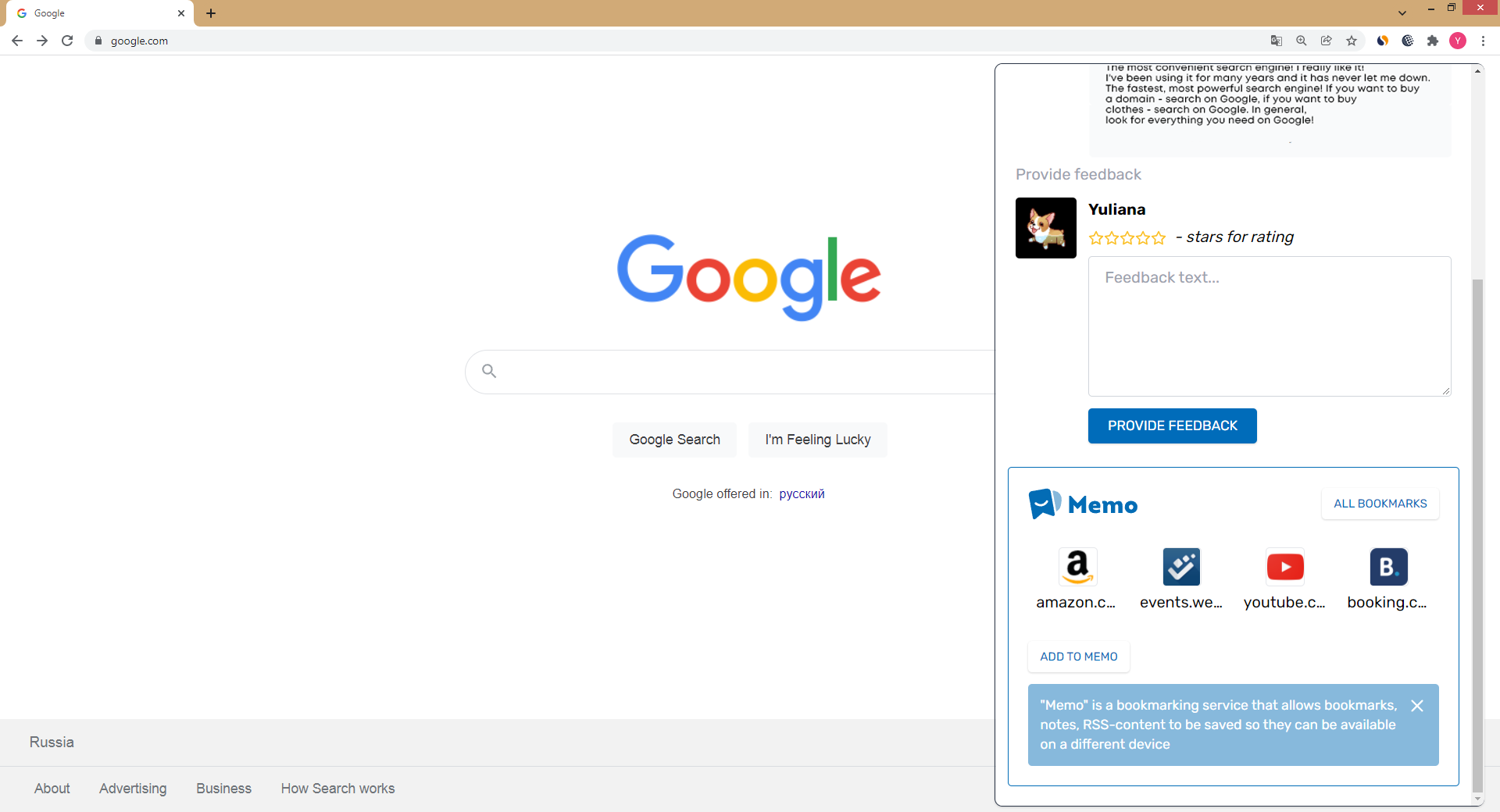
Task: Click the Google Search button
Action: coord(675,440)
